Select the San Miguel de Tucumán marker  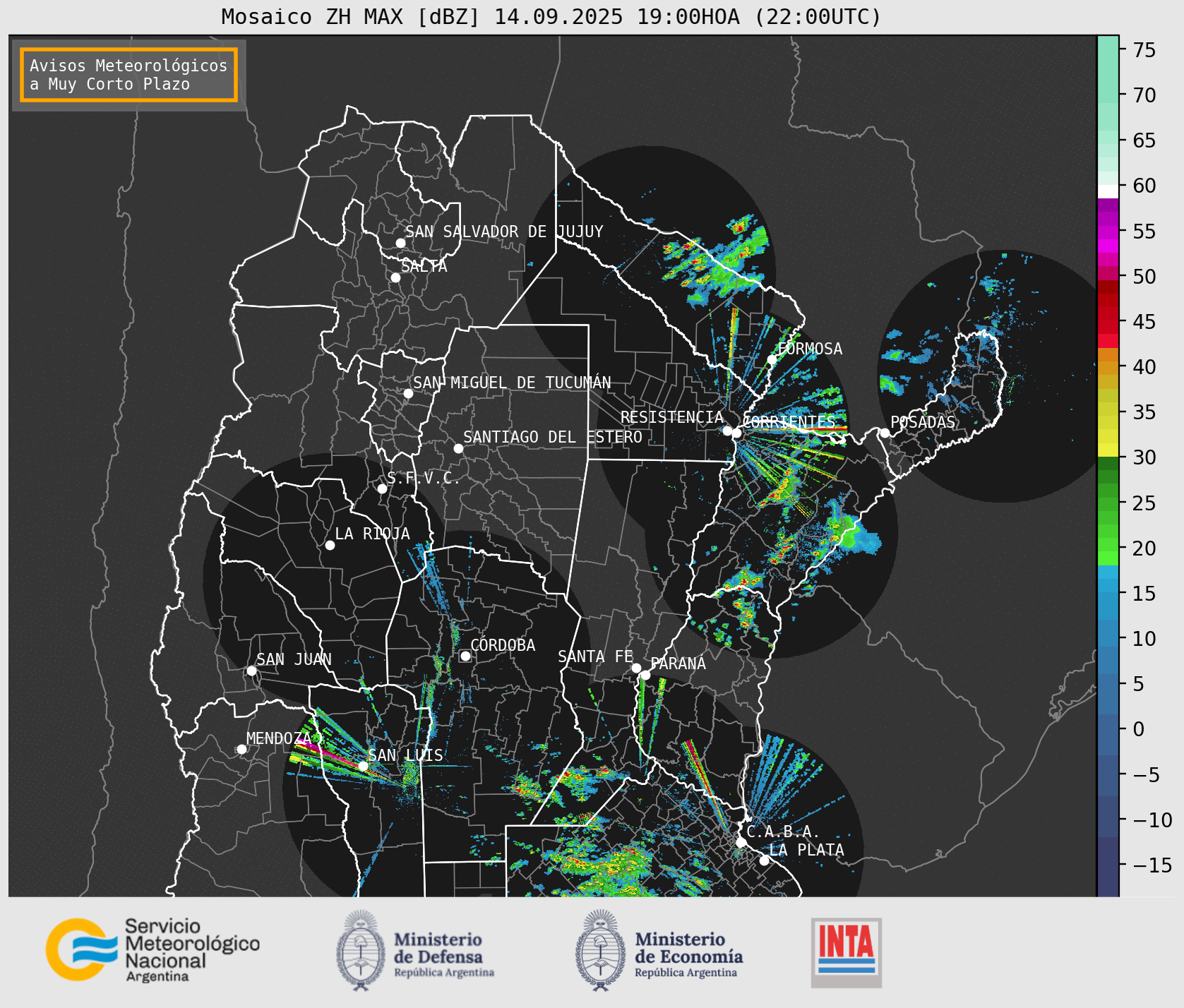pyautogui.click(x=408, y=393)
